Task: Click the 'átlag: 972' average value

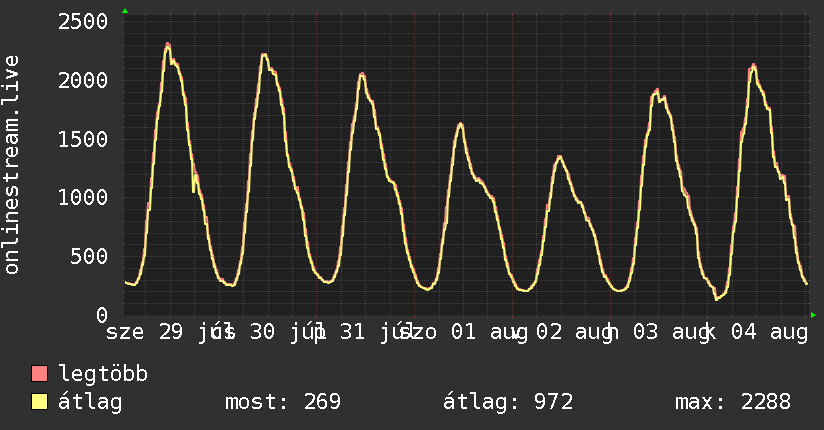Action: pos(508,402)
